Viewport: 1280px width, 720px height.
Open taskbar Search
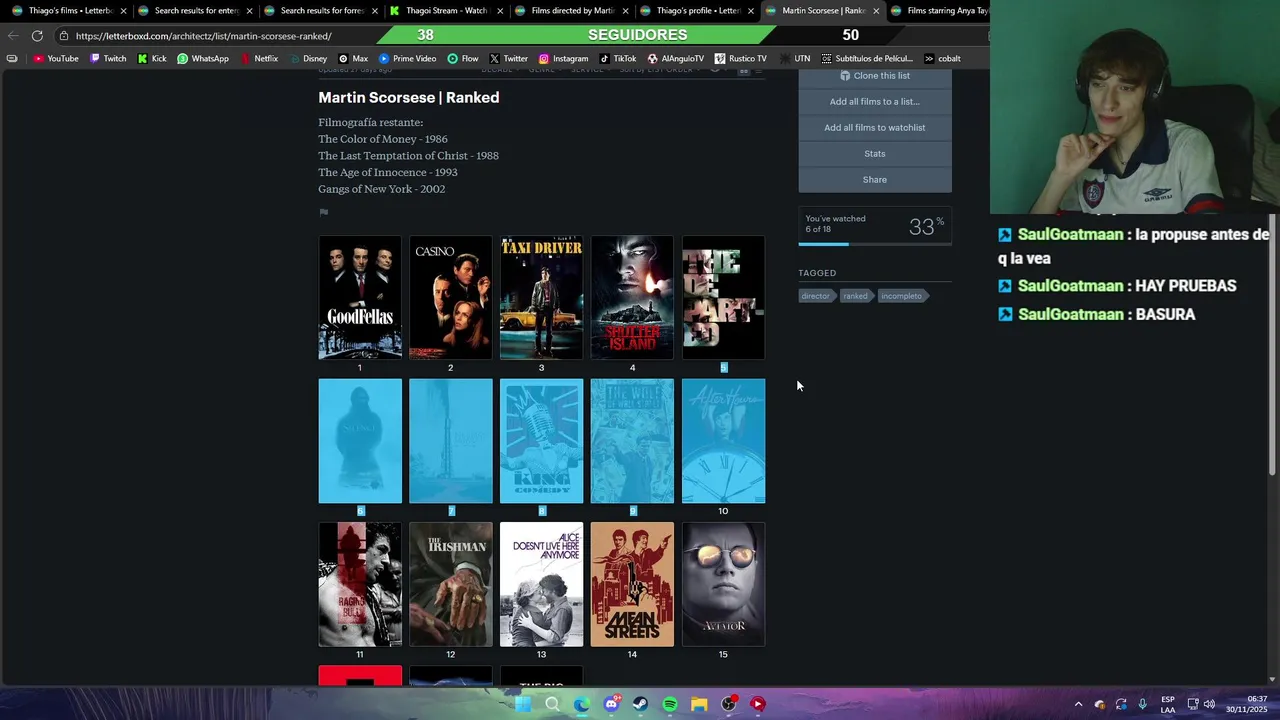pyautogui.click(x=552, y=704)
